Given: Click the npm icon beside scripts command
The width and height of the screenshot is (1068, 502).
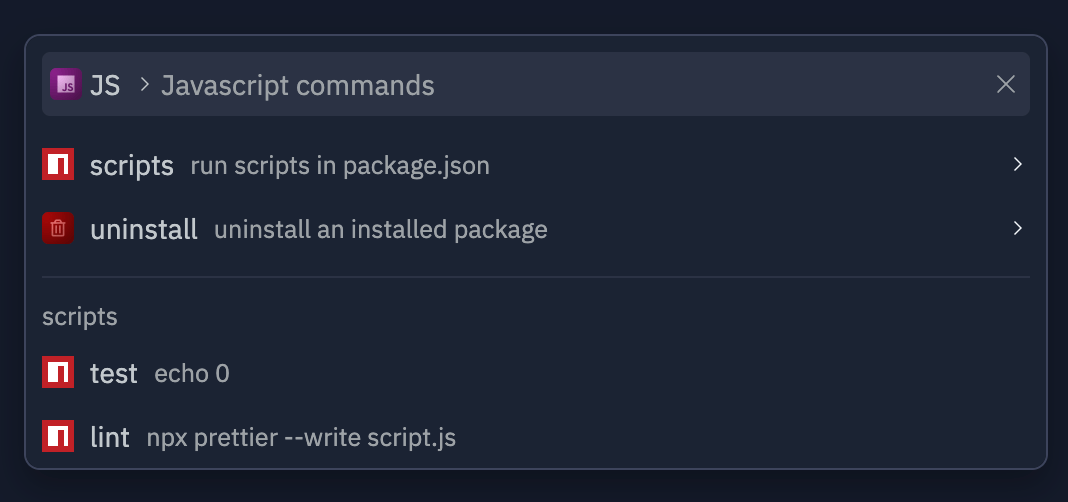Looking at the screenshot, I should click(58, 164).
